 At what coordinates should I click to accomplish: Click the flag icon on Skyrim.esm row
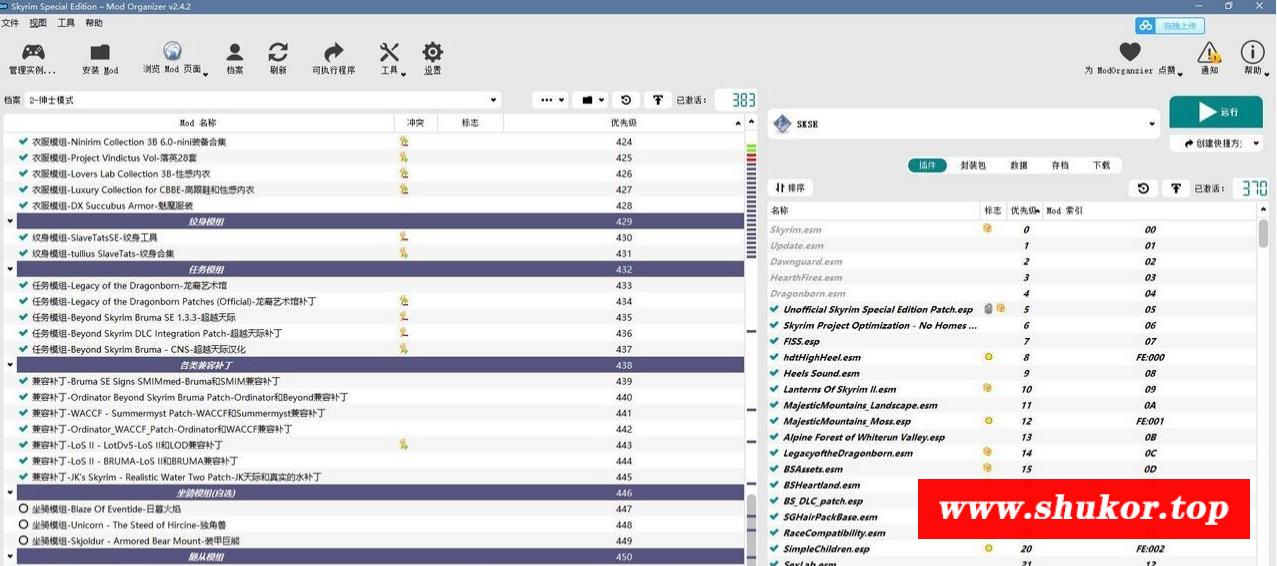coord(988,229)
